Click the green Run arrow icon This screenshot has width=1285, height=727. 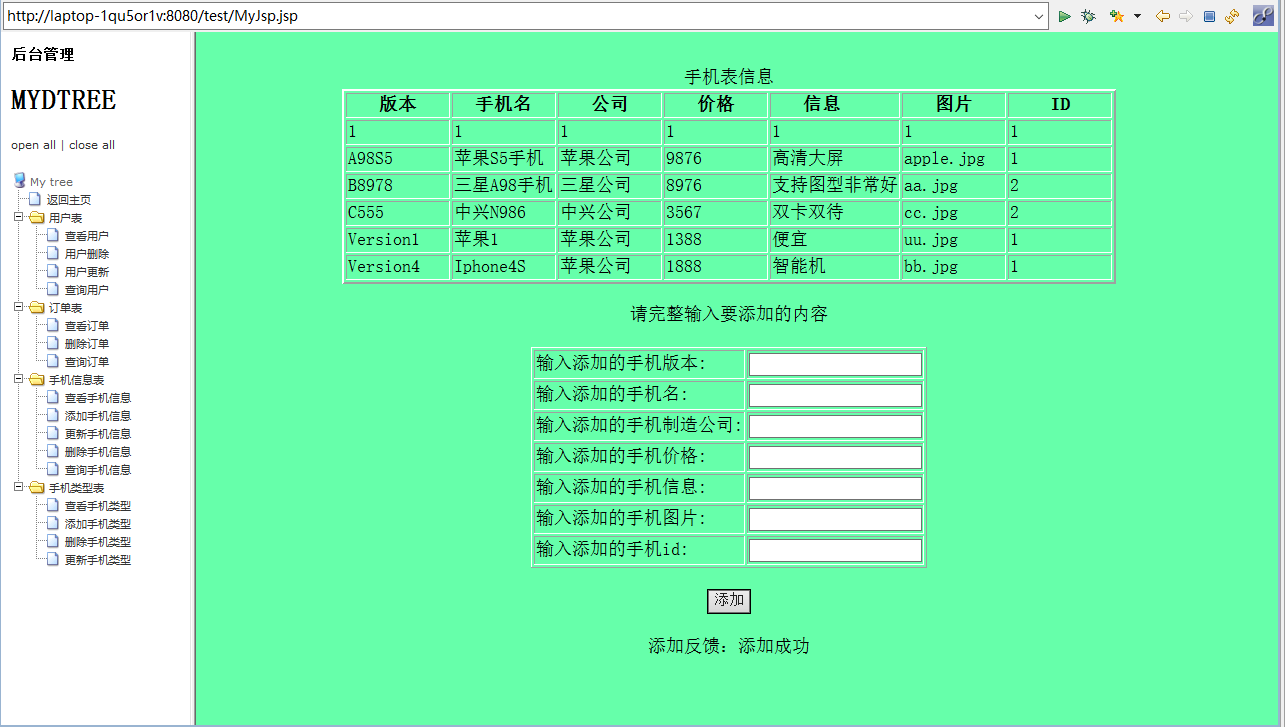(x=1065, y=16)
